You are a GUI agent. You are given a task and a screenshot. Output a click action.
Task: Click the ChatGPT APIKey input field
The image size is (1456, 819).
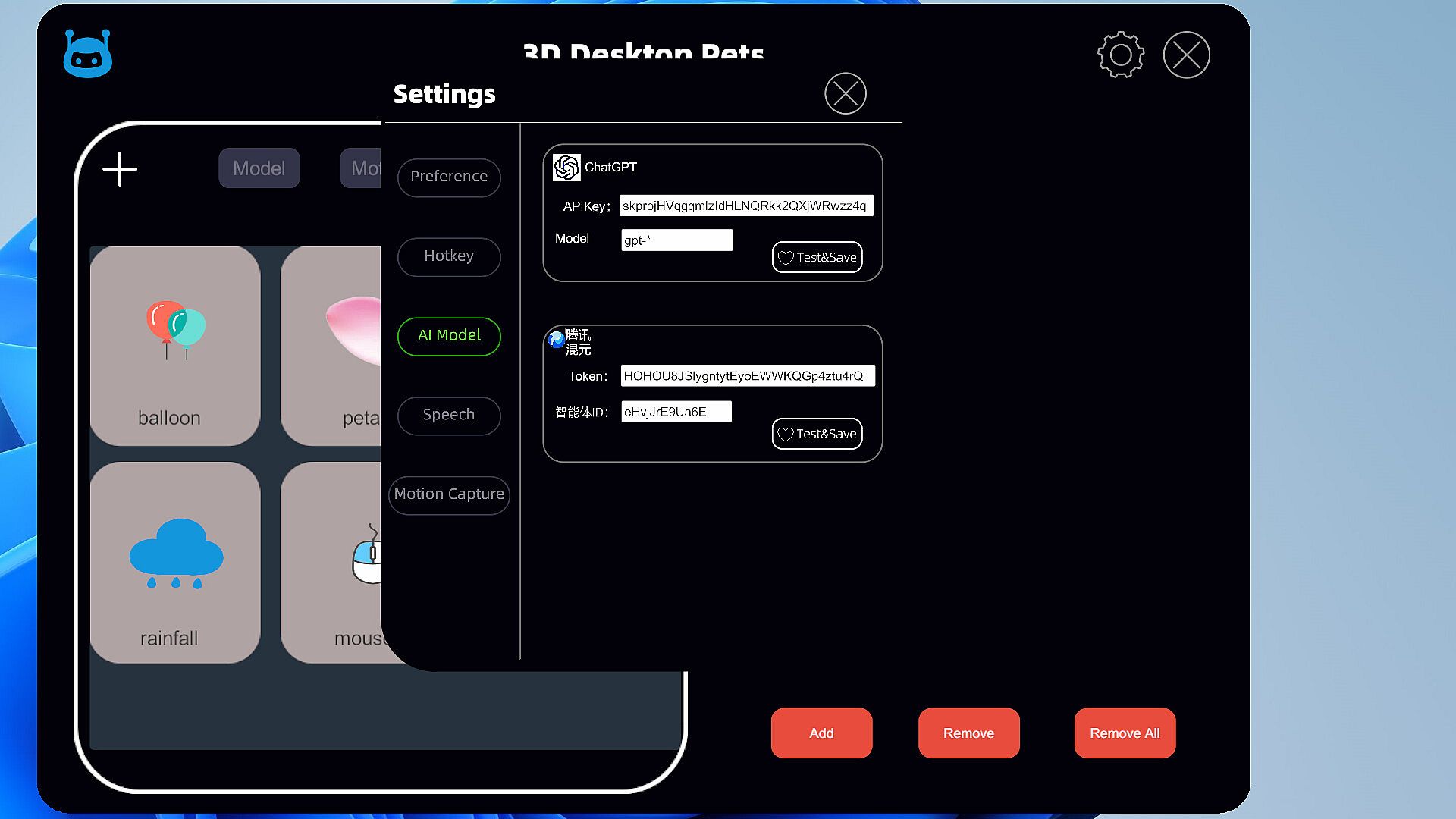point(745,206)
